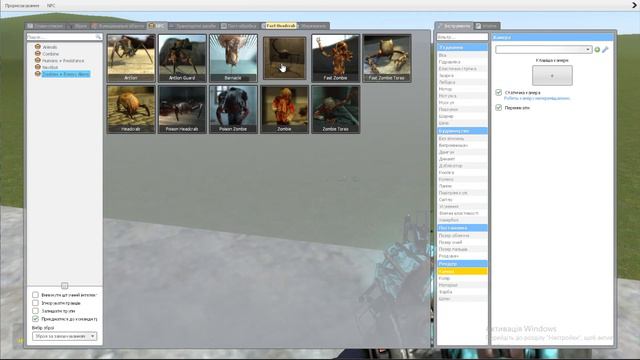The width and height of the screenshot is (640, 360).
Task: Select the Колесо tool in list
Action: 462,179
